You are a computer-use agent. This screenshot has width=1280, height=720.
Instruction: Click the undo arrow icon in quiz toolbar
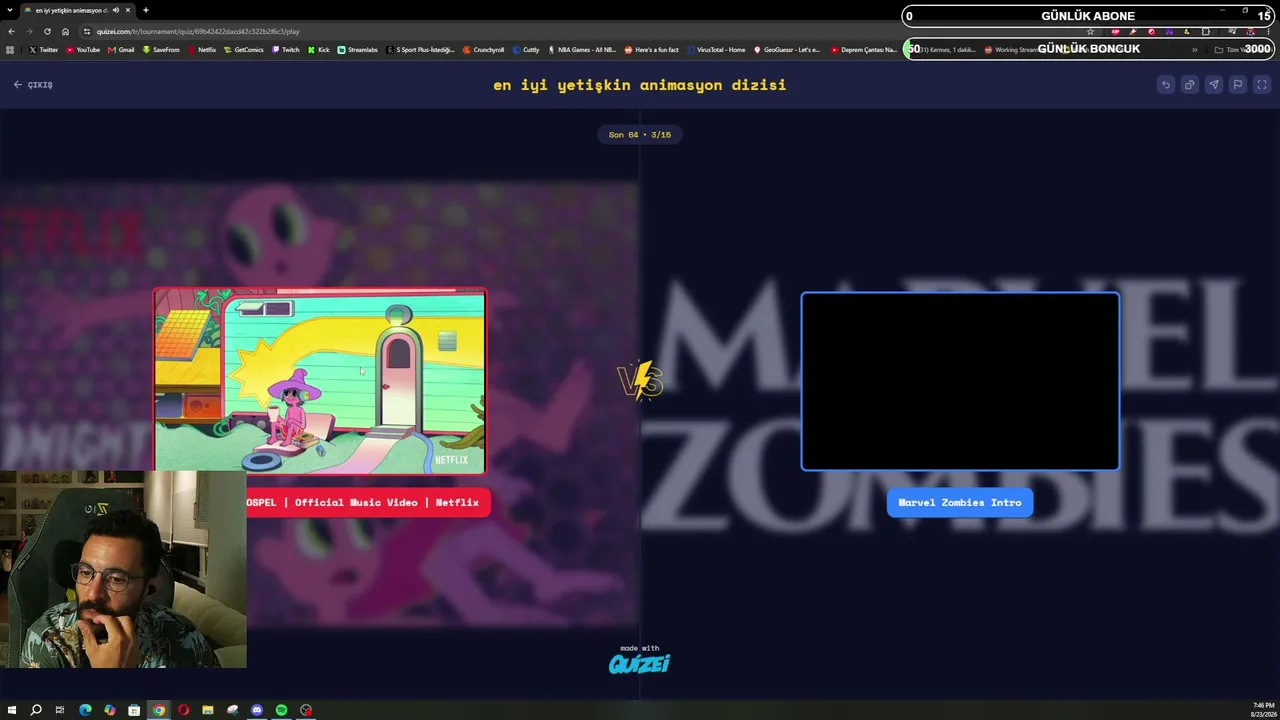tap(1165, 85)
